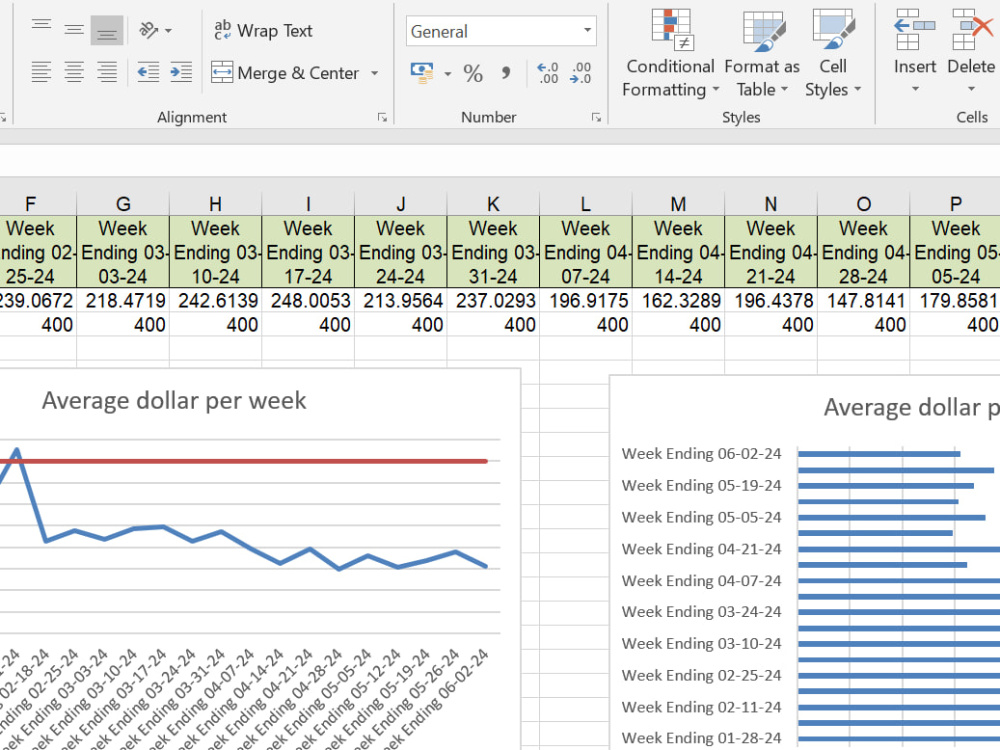The width and height of the screenshot is (1000, 750).
Task: Select Week Ending 04-28-24 header cell
Action: 863,252
